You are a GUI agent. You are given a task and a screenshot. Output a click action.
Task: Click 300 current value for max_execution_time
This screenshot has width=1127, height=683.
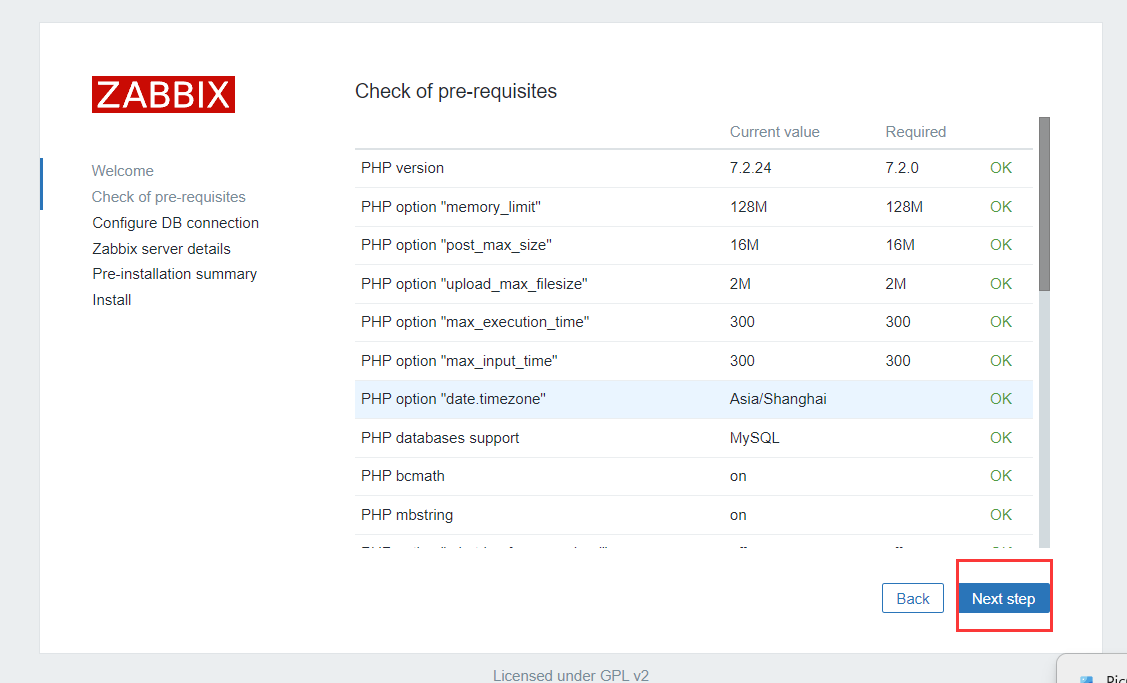point(742,322)
